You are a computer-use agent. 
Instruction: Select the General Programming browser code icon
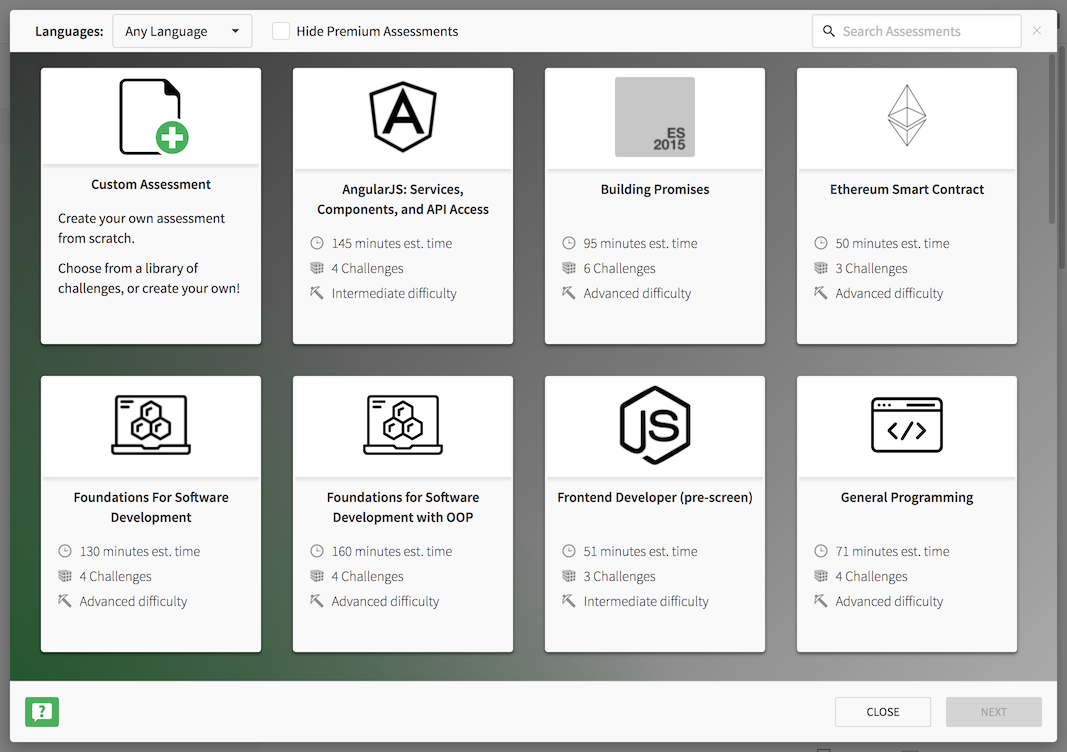(906, 424)
